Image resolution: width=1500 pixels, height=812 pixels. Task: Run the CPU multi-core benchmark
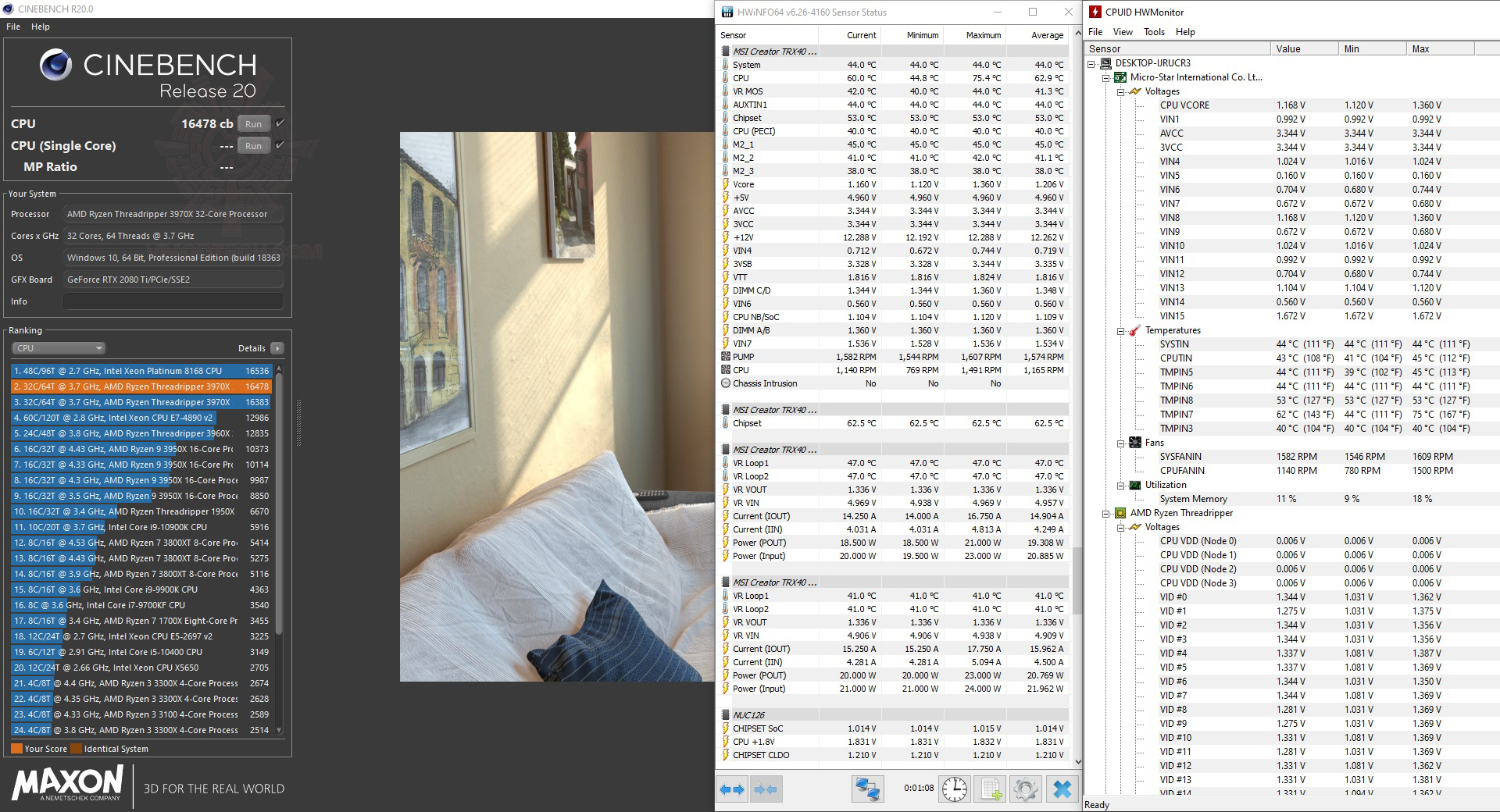[x=253, y=123]
